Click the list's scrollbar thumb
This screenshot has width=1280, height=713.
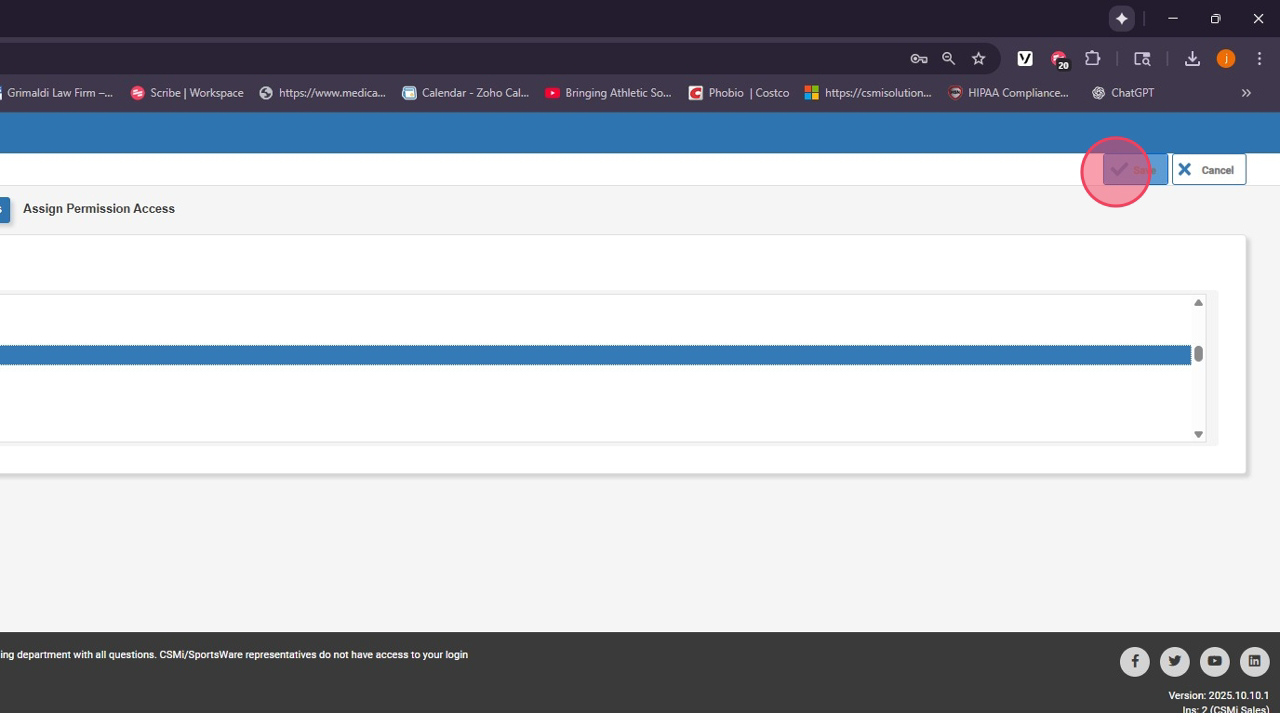point(1198,354)
